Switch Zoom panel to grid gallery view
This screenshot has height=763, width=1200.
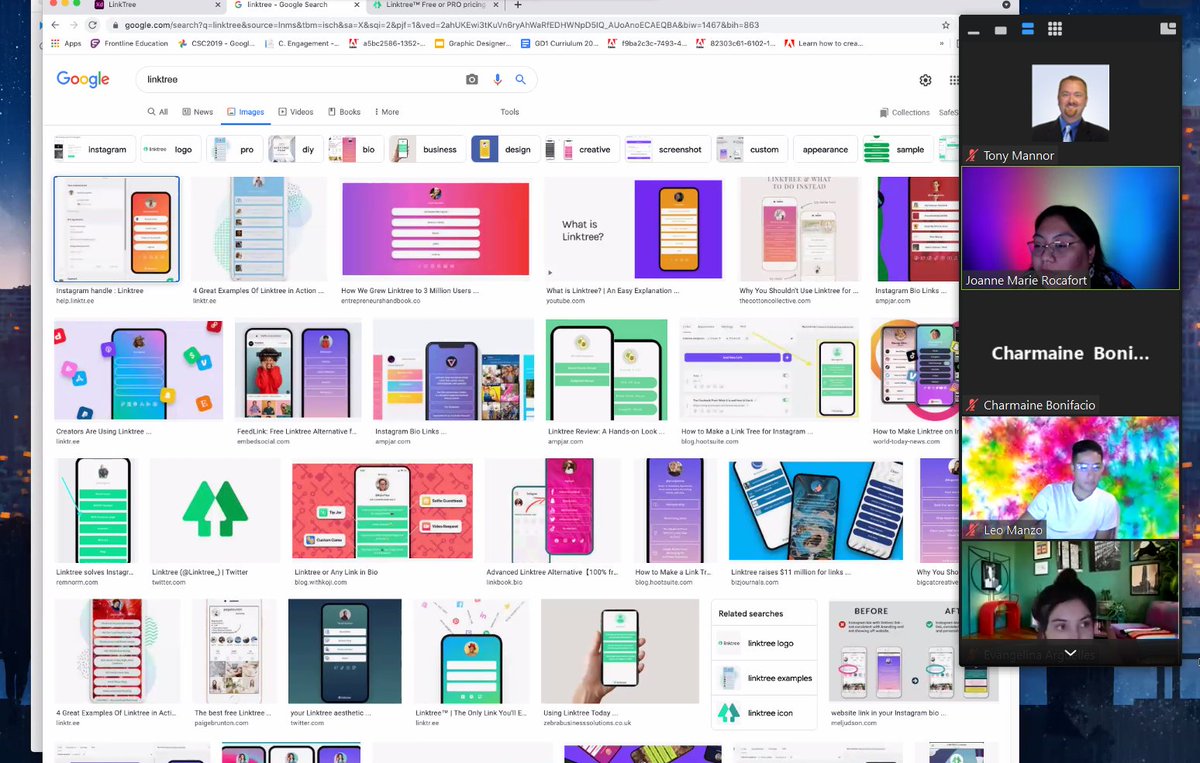[x=1055, y=30]
